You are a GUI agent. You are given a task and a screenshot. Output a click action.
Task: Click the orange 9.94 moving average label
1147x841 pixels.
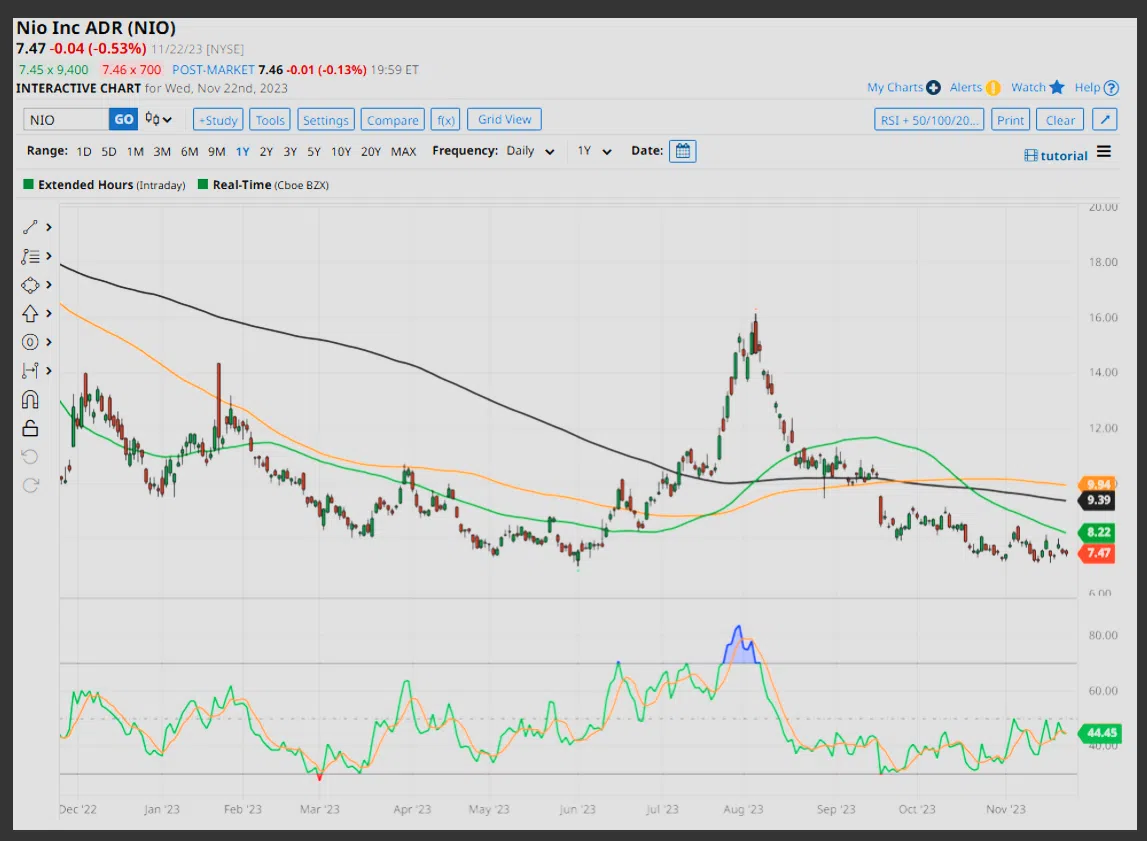[x=1098, y=484]
